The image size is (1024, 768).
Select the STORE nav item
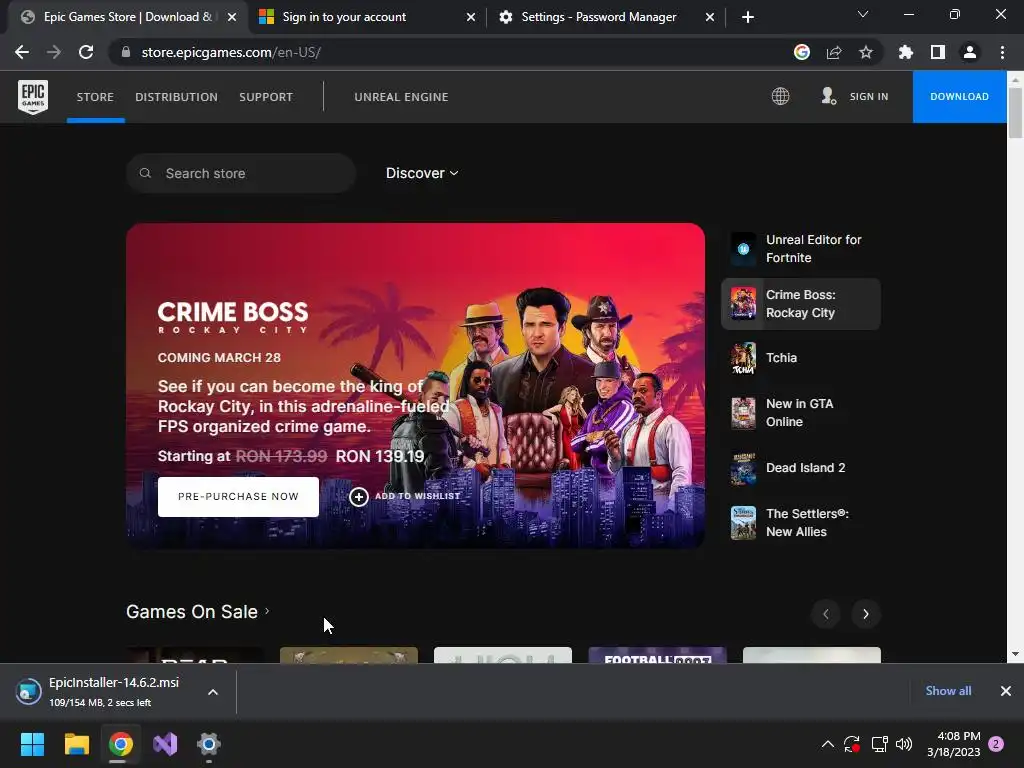click(95, 97)
